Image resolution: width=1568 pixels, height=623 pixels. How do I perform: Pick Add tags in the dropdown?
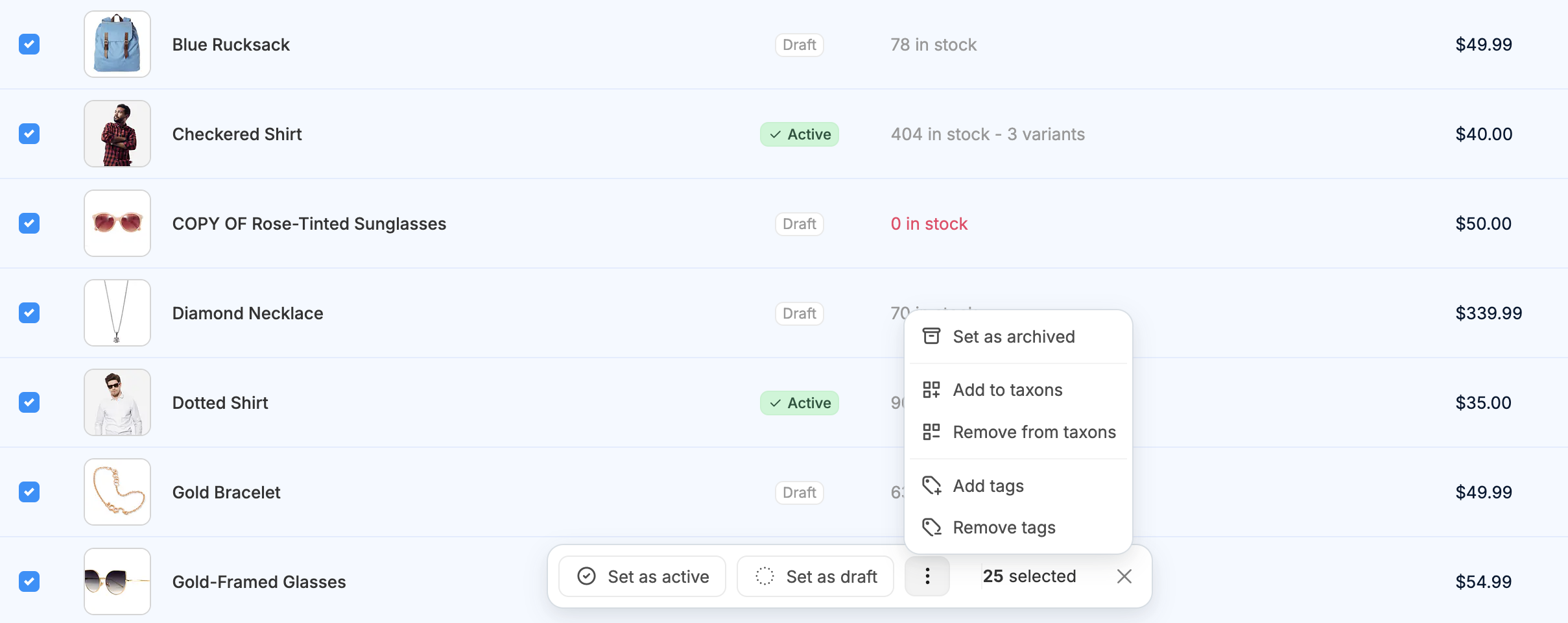988,485
